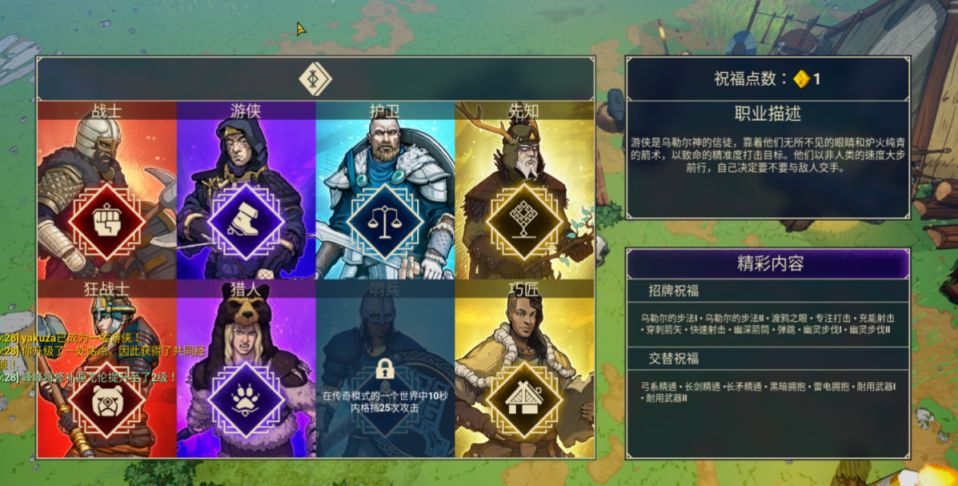Click the 招牌祝福 section heading

[674, 291]
